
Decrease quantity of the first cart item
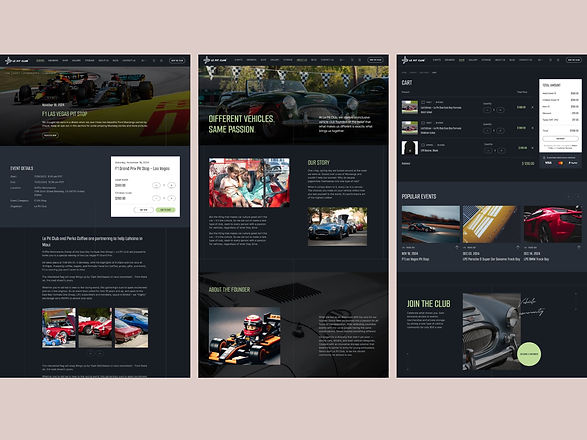[487, 110]
